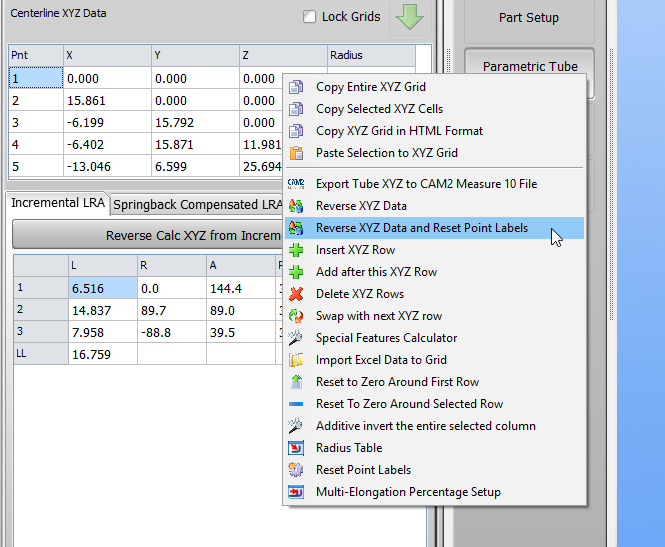Click the Reverse XYZ Data icon
665x547 pixels.
296,206
